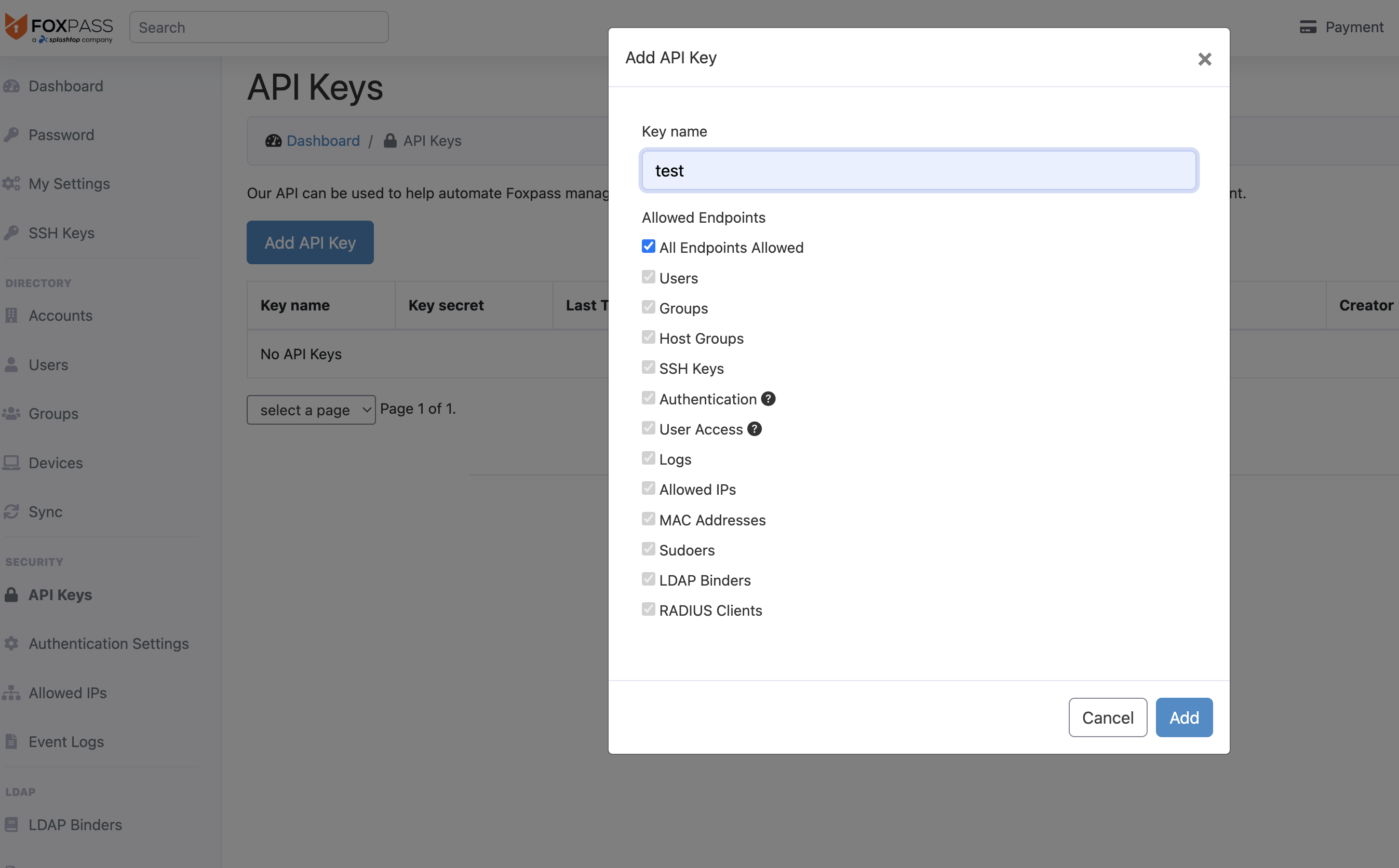The image size is (1399, 868).
Task: Click Cancel to dismiss the dialog
Action: [x=1108, y=717]
